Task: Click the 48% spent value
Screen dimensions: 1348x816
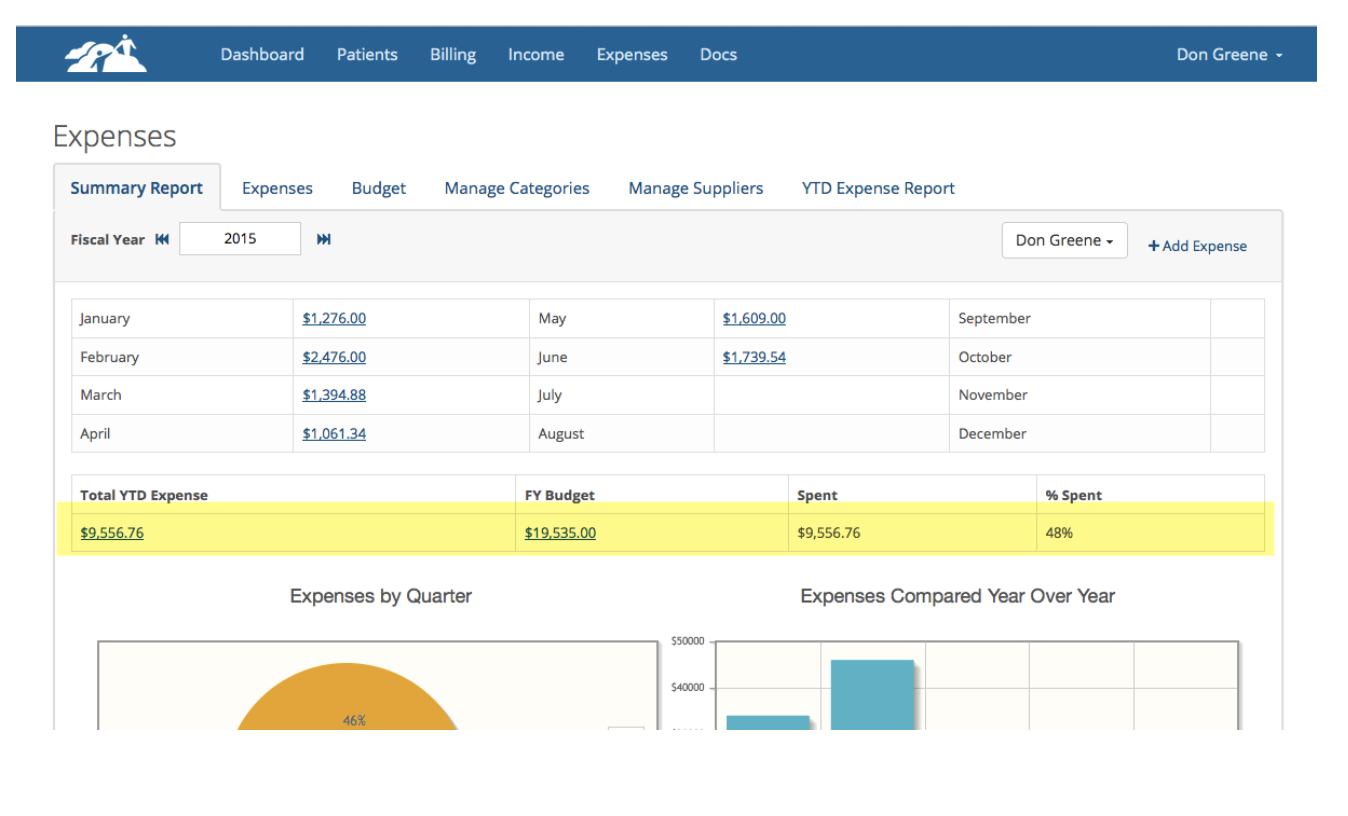Action: pos(1059,533)
